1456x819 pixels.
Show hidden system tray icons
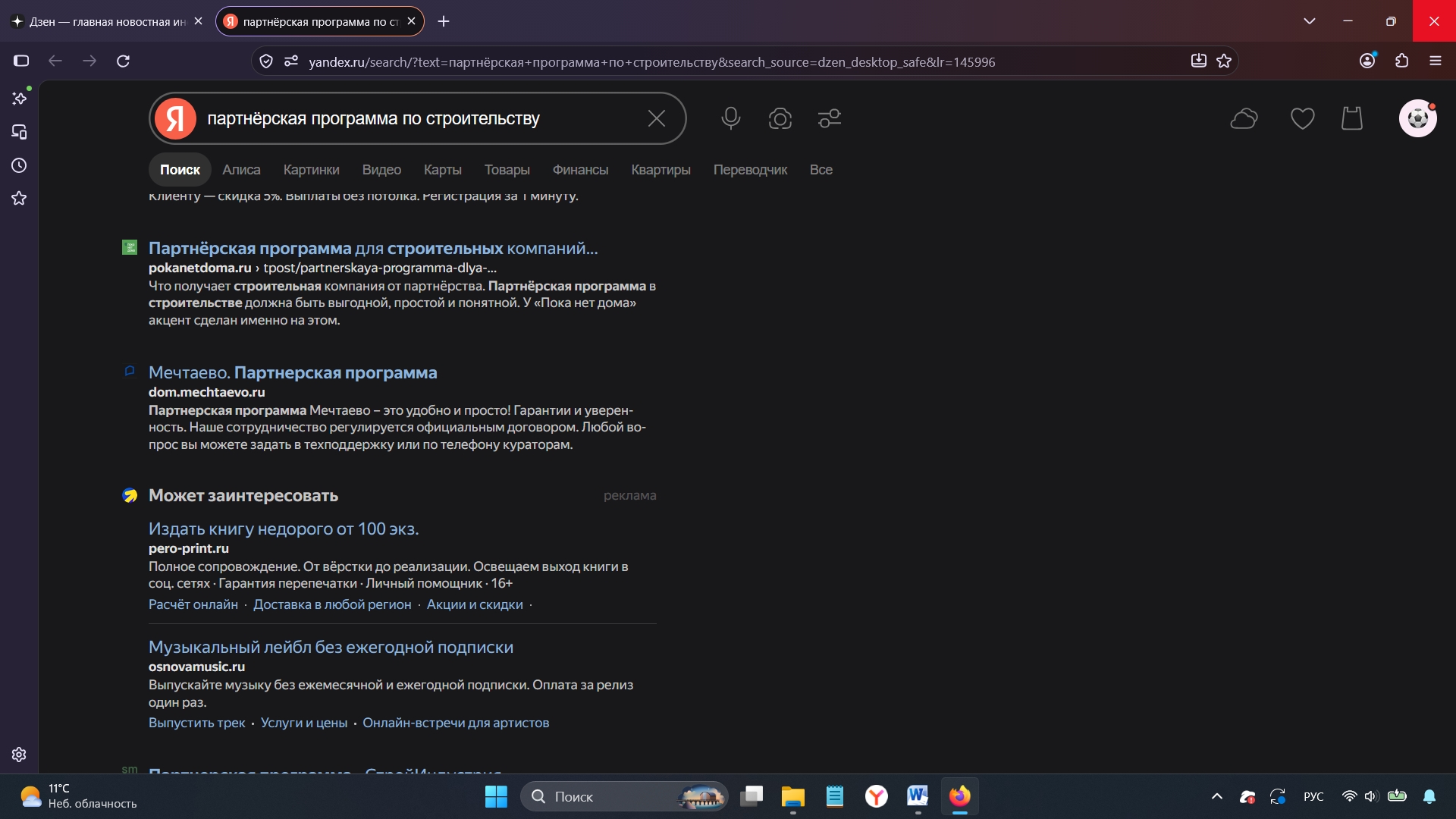[x=1217, y=796]
